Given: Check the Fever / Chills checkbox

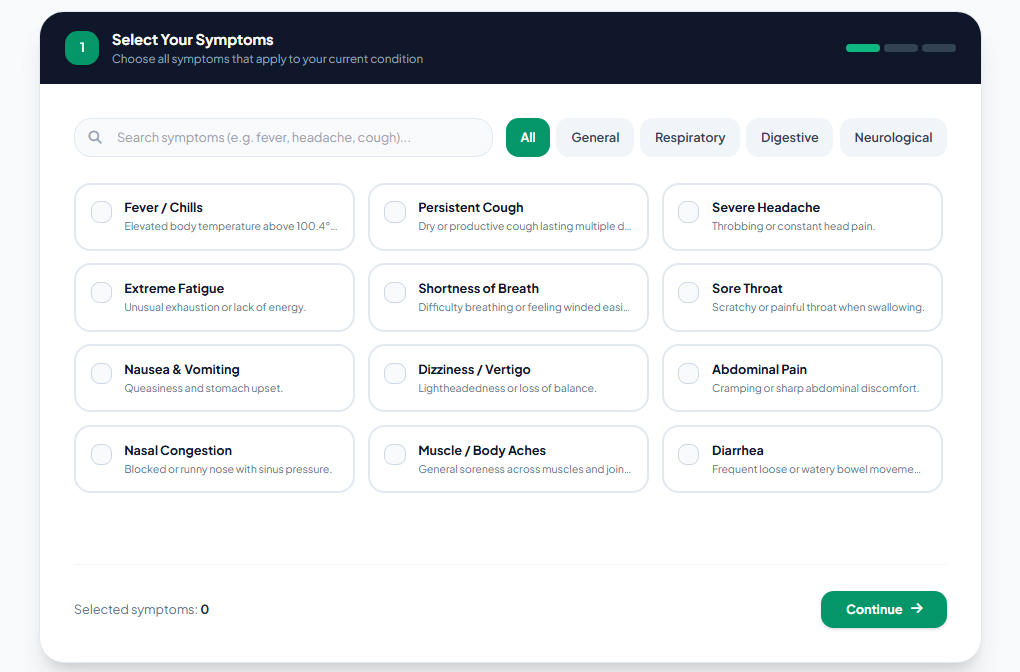Looking at the screenshot, I should 101,212.
